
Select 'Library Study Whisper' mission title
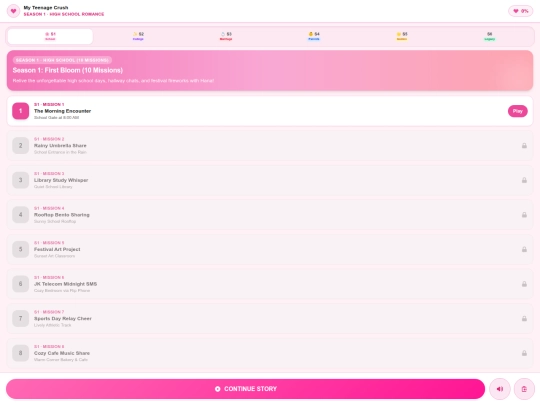(x=61, y=180)
